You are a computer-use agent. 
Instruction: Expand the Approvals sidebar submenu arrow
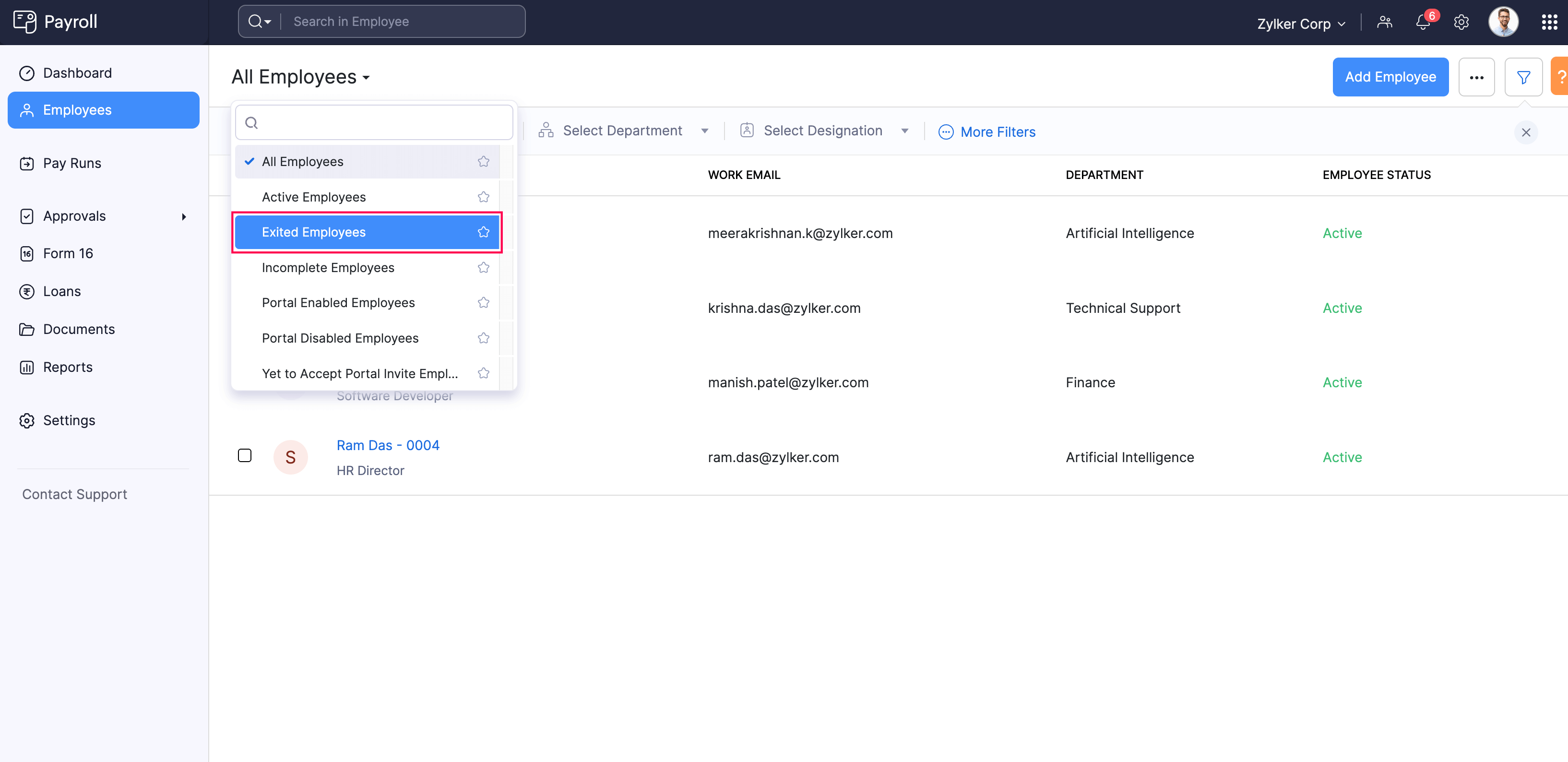point(184,217)
